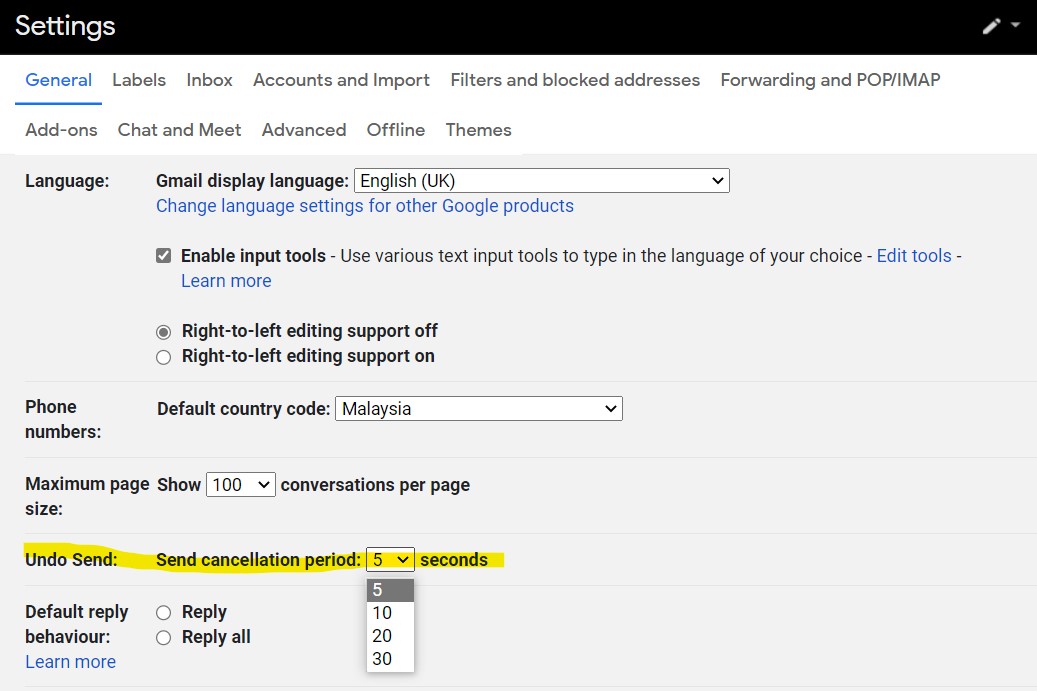This screenshot has height=691, width=1037.
Task: Open the arrow next to pencil icon
Action: click(x=1016, y=25)
